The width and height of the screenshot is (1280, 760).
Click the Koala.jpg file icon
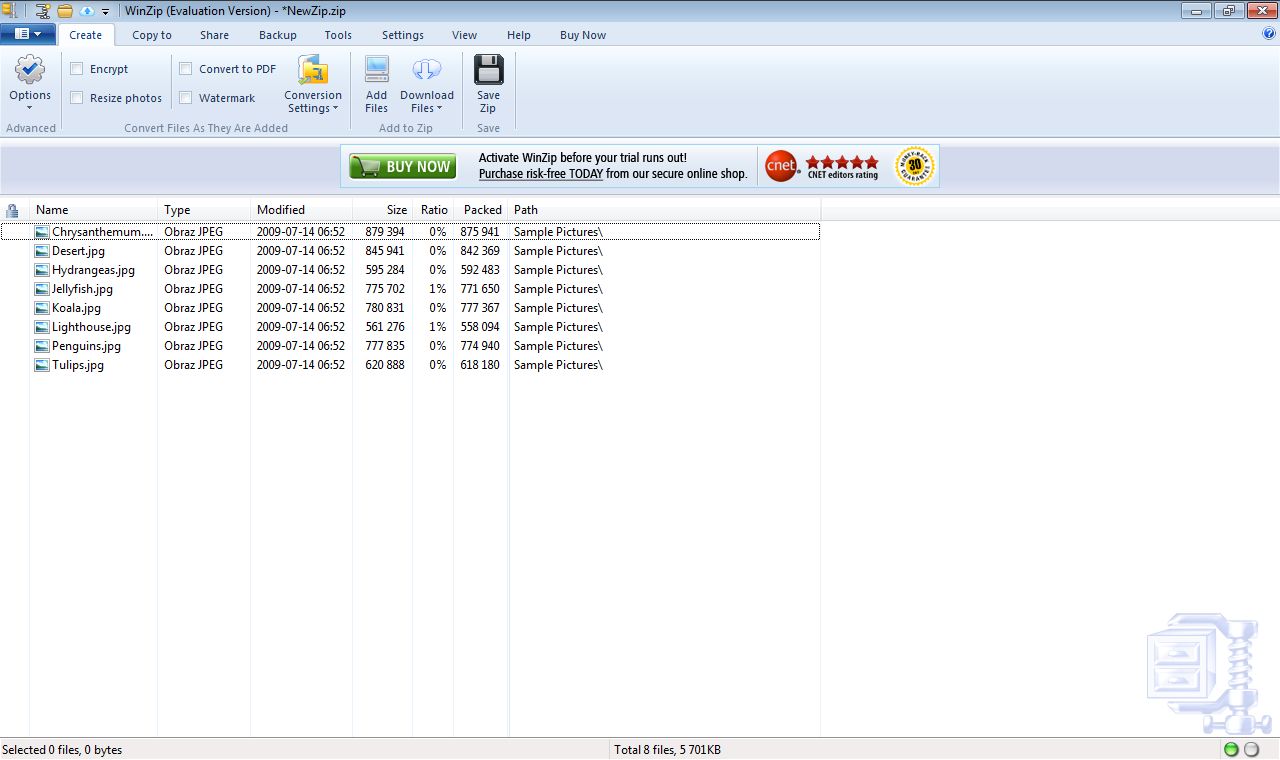42,308
